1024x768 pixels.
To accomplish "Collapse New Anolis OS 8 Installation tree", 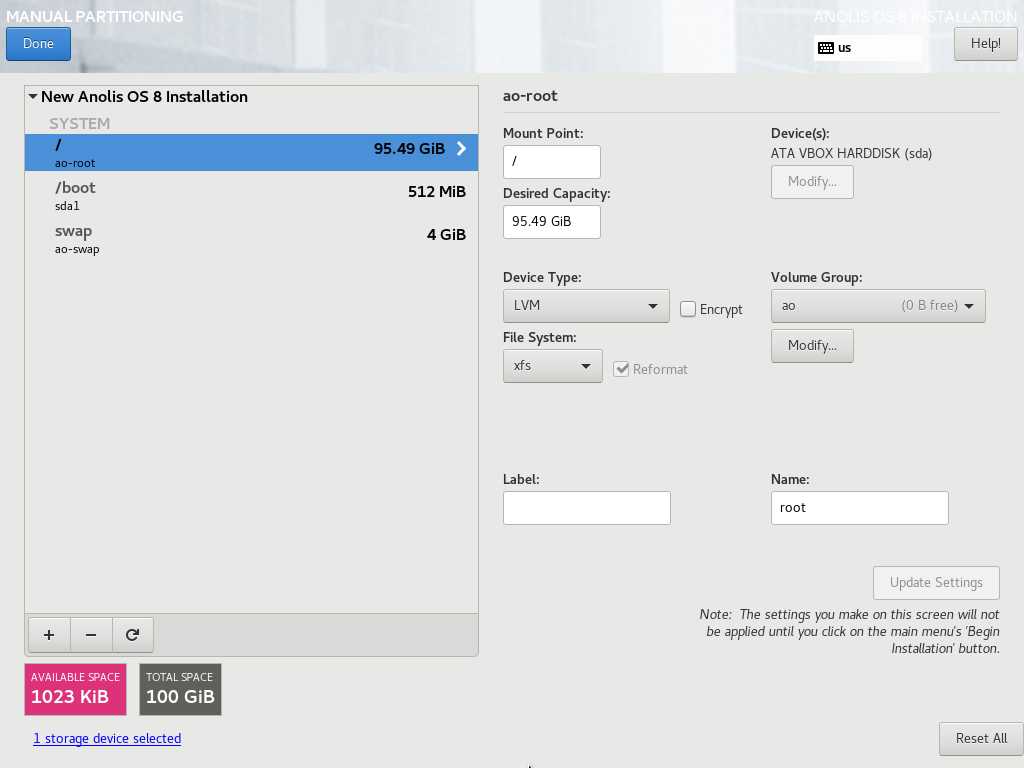I will [x=33, y=96].
